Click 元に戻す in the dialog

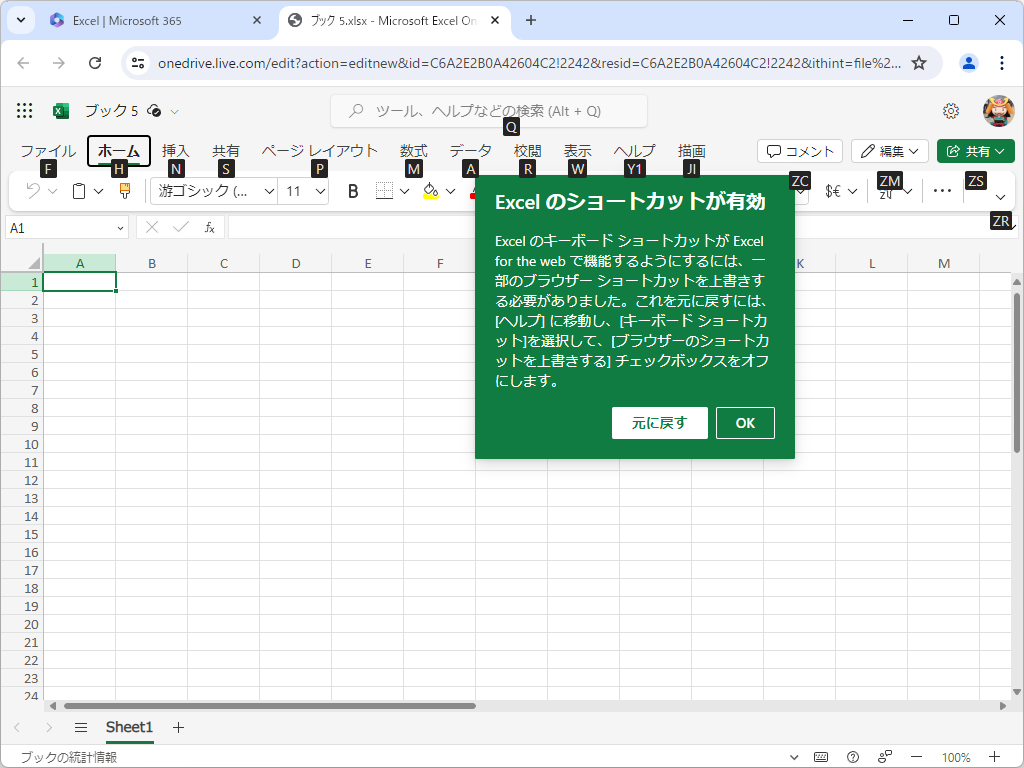[x=659, y=422]
